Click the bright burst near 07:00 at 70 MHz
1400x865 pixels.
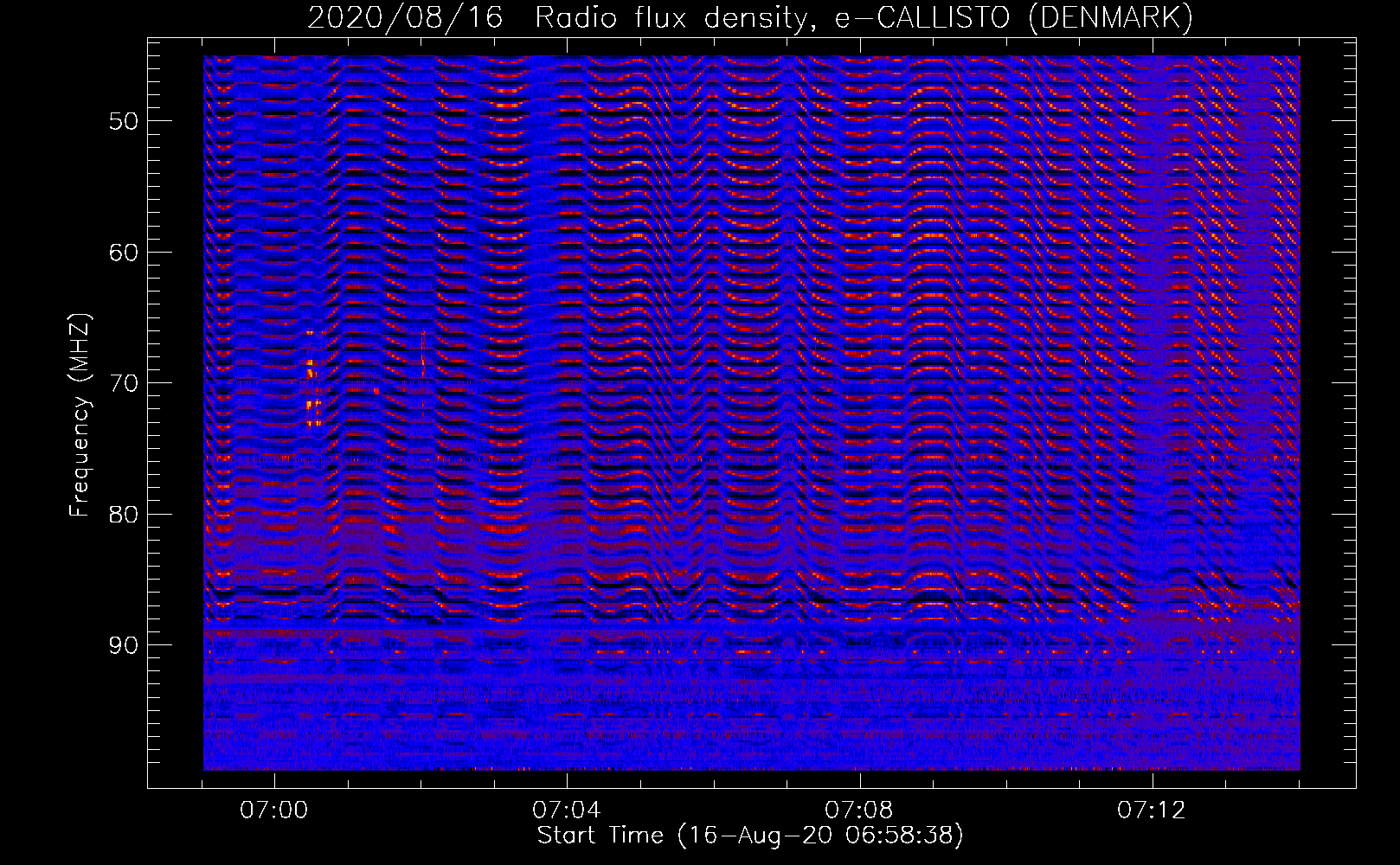click(313, 379)
